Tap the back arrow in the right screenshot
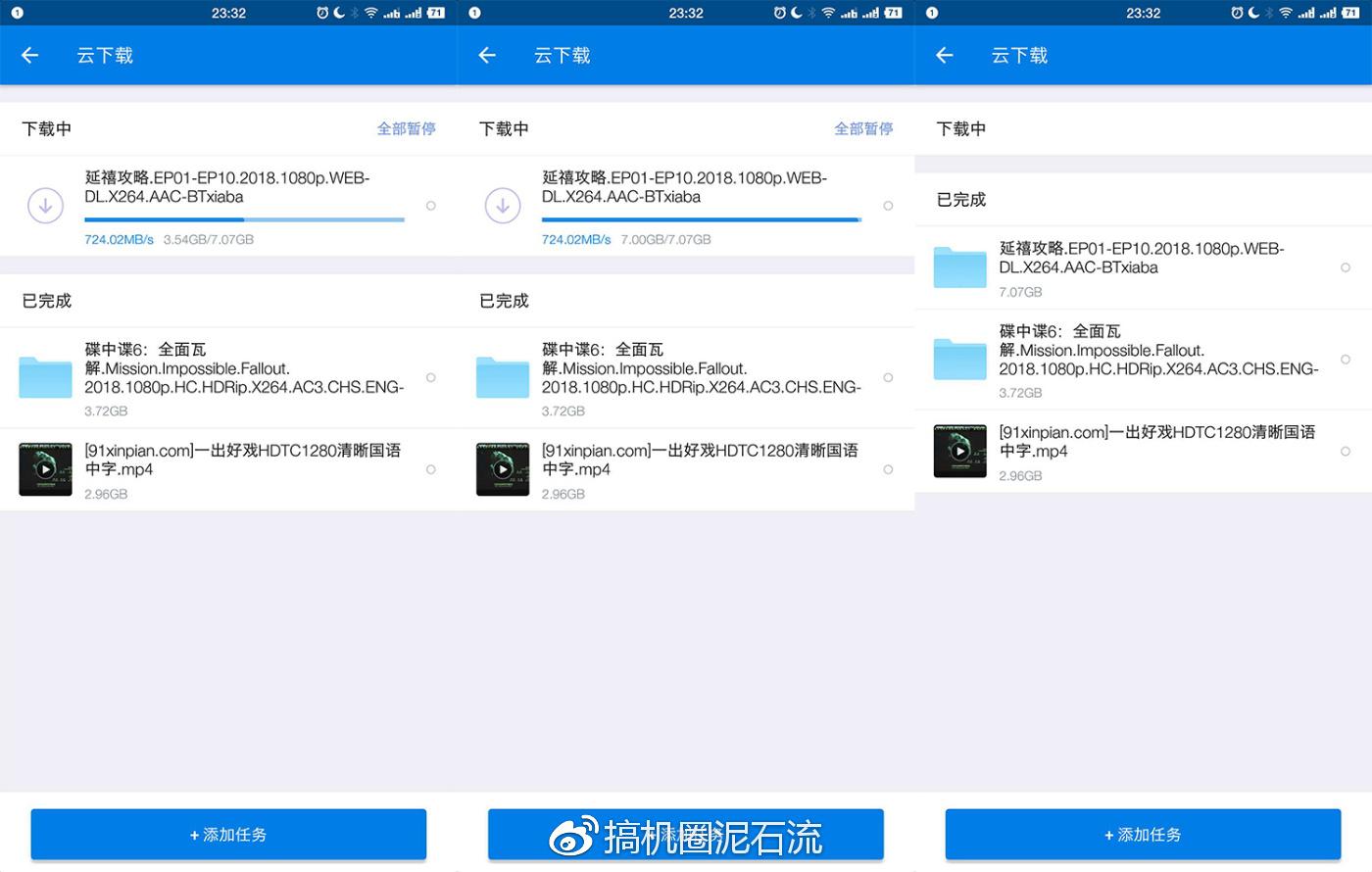Screen dimensions: 1372x872 pyautogui.click(x=945, y=56)
